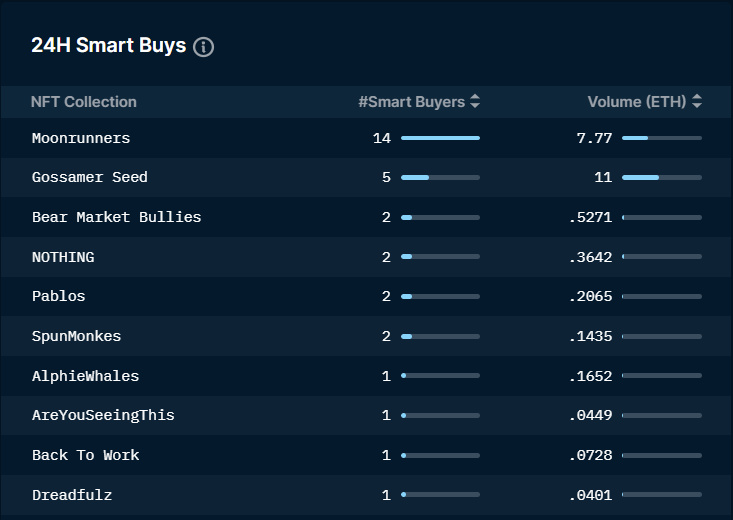Screen dimensions: 733x520
Task: Open the Gossamer Seed collection
Action: tap(90, 177)
